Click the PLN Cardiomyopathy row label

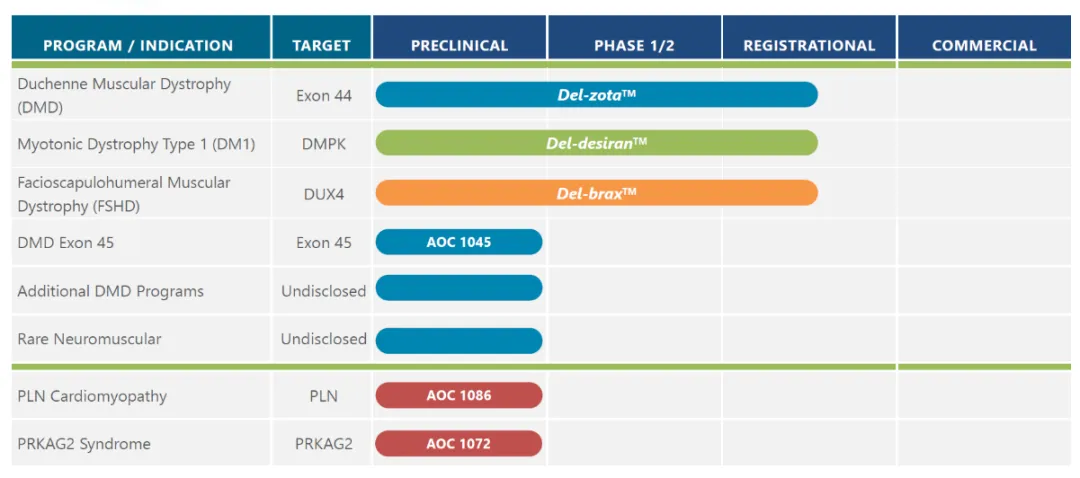(92, 396)
